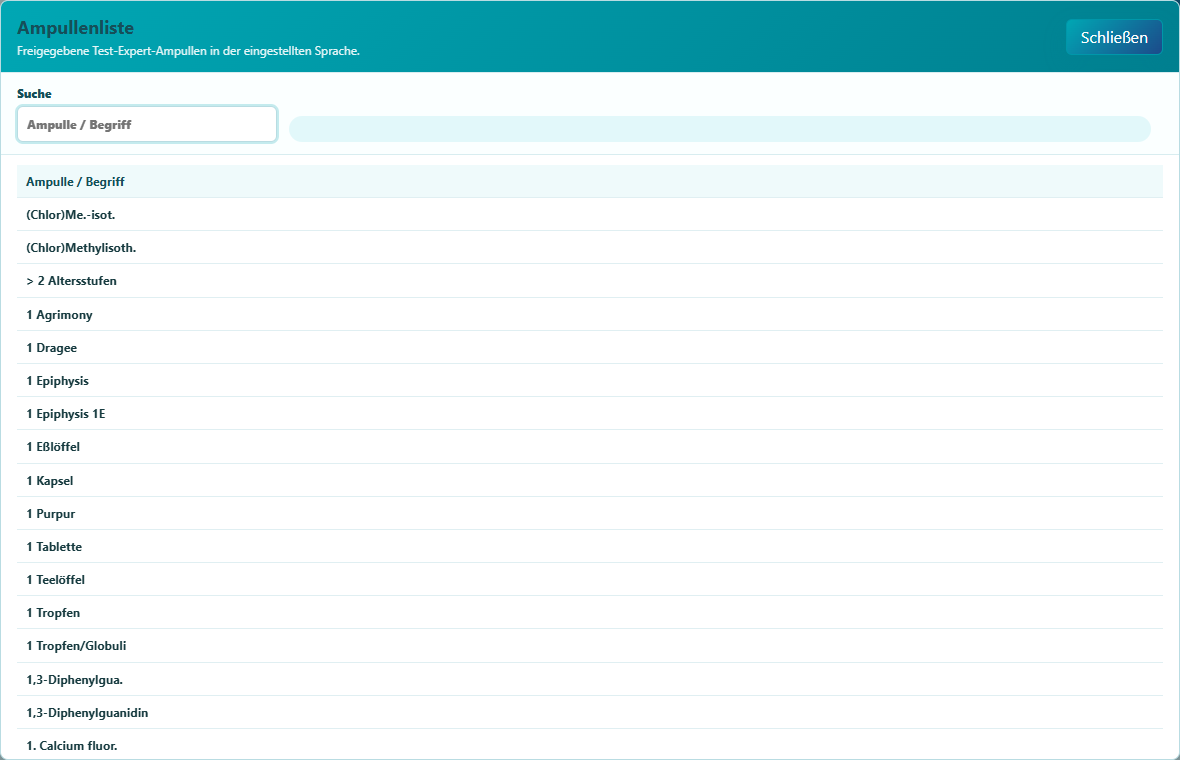
Task: Focus the Ampulle / Begriff search field
Action: click(x=147, y=124)
